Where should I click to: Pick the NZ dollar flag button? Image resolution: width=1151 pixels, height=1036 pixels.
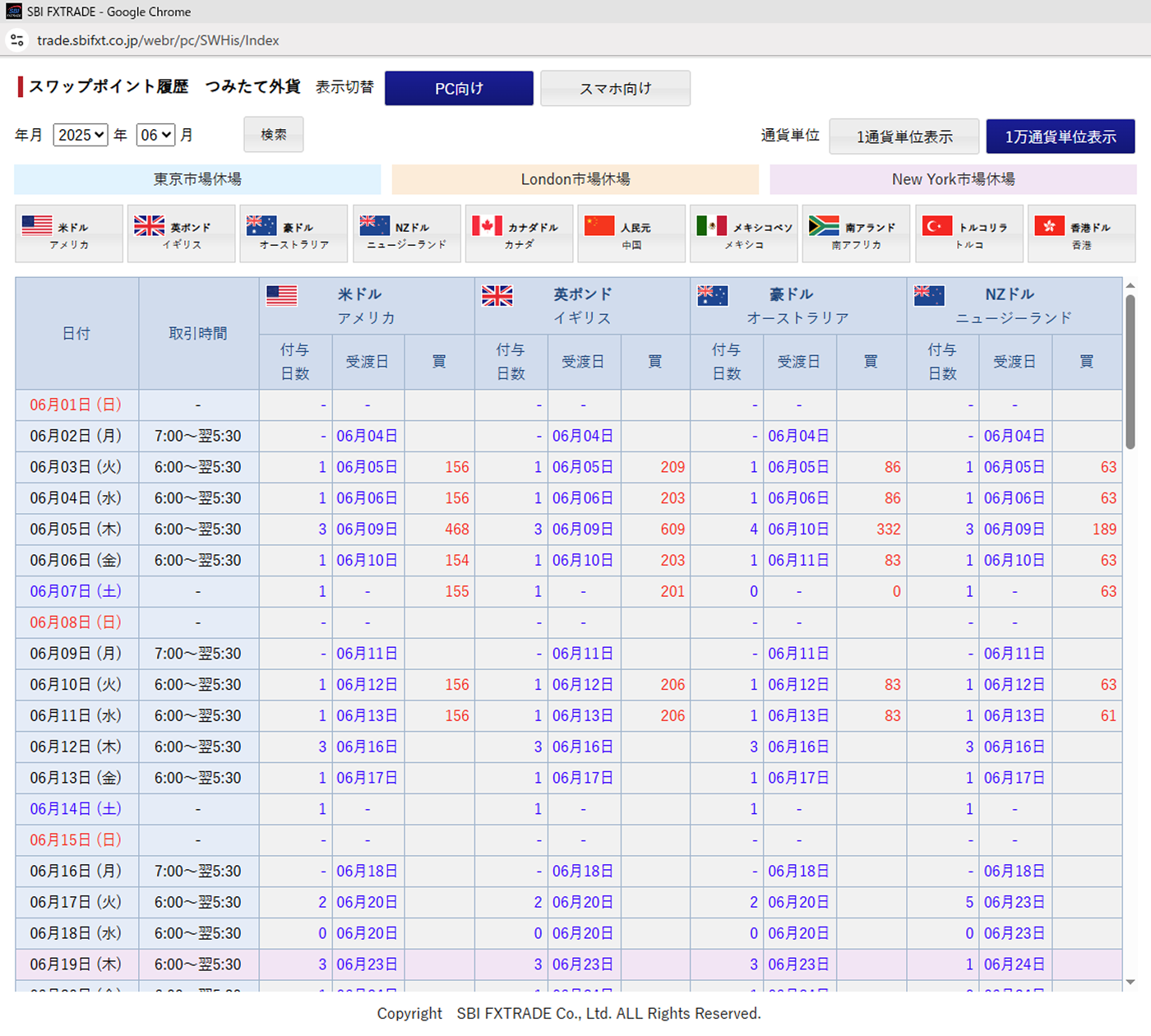pyautogui.click(x=406, y=234)
